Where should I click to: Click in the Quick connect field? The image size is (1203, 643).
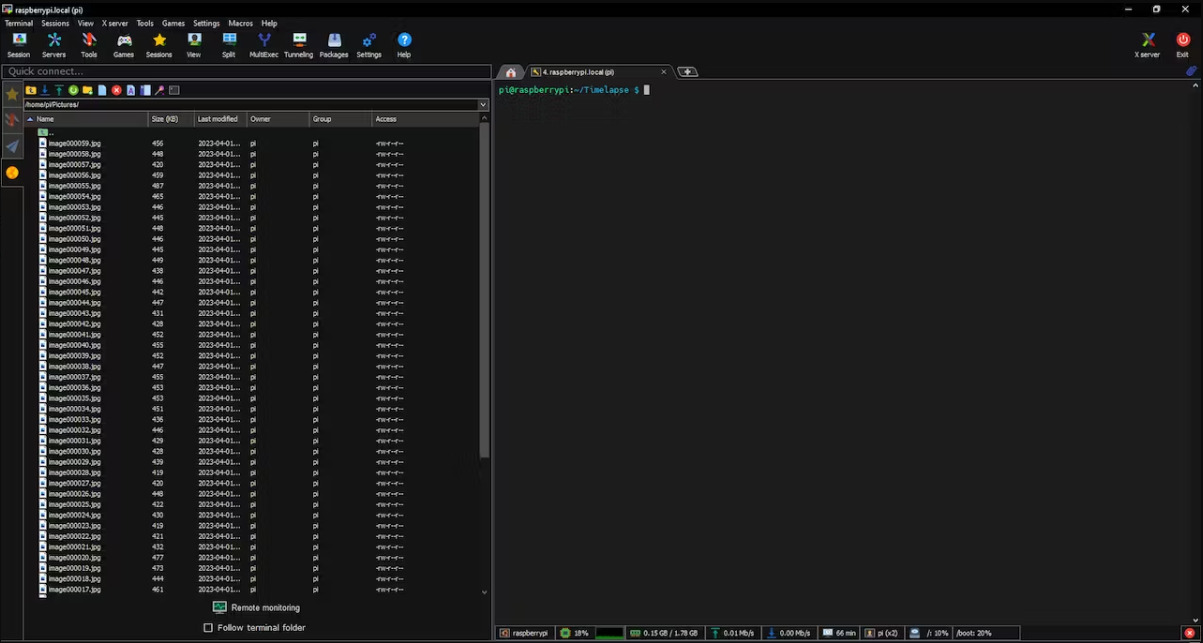pyautogui.click(x=247, y=71)
